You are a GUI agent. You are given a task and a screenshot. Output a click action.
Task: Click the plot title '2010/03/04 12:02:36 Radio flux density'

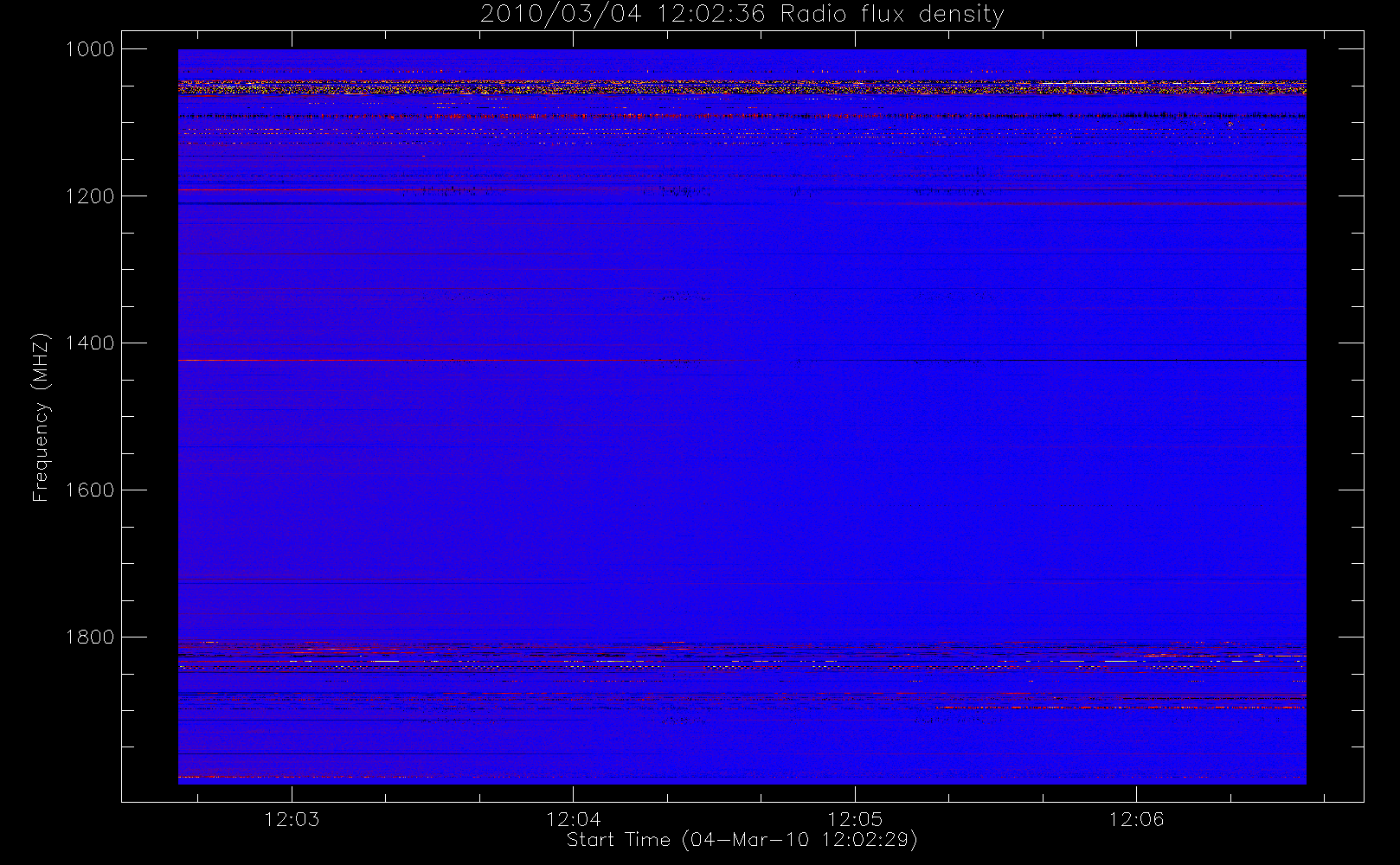(x=742, y=15)
